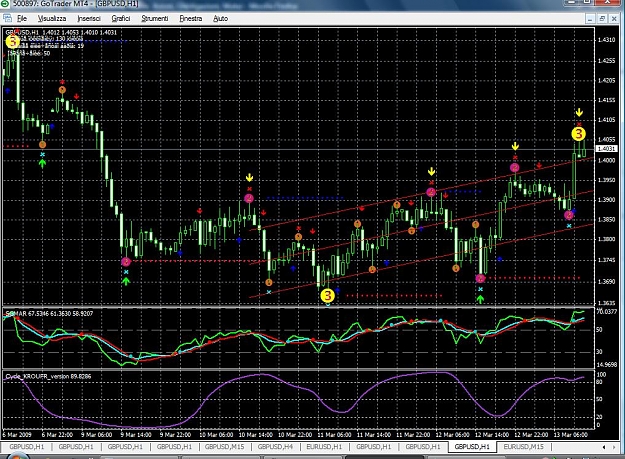Click the 100 level on Cycle indicator scale
The height and width of the screenshot is (459, 625).
click(x=601, y=375)
